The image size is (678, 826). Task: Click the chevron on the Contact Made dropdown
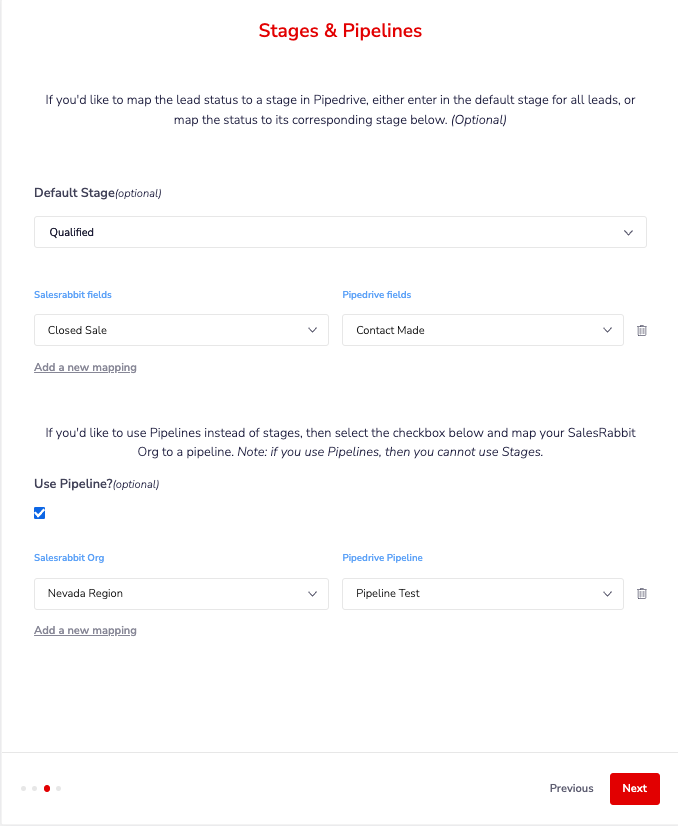click(x=607, y=330)
